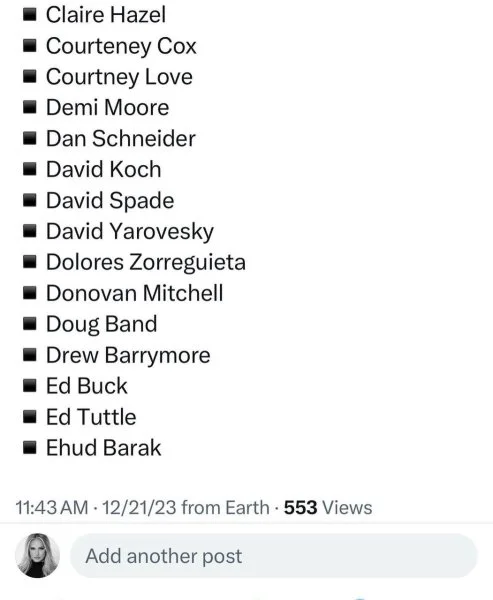Click the Drew Barrymore list item
Screen dimensions: 493x600
[x=128, y=355]
